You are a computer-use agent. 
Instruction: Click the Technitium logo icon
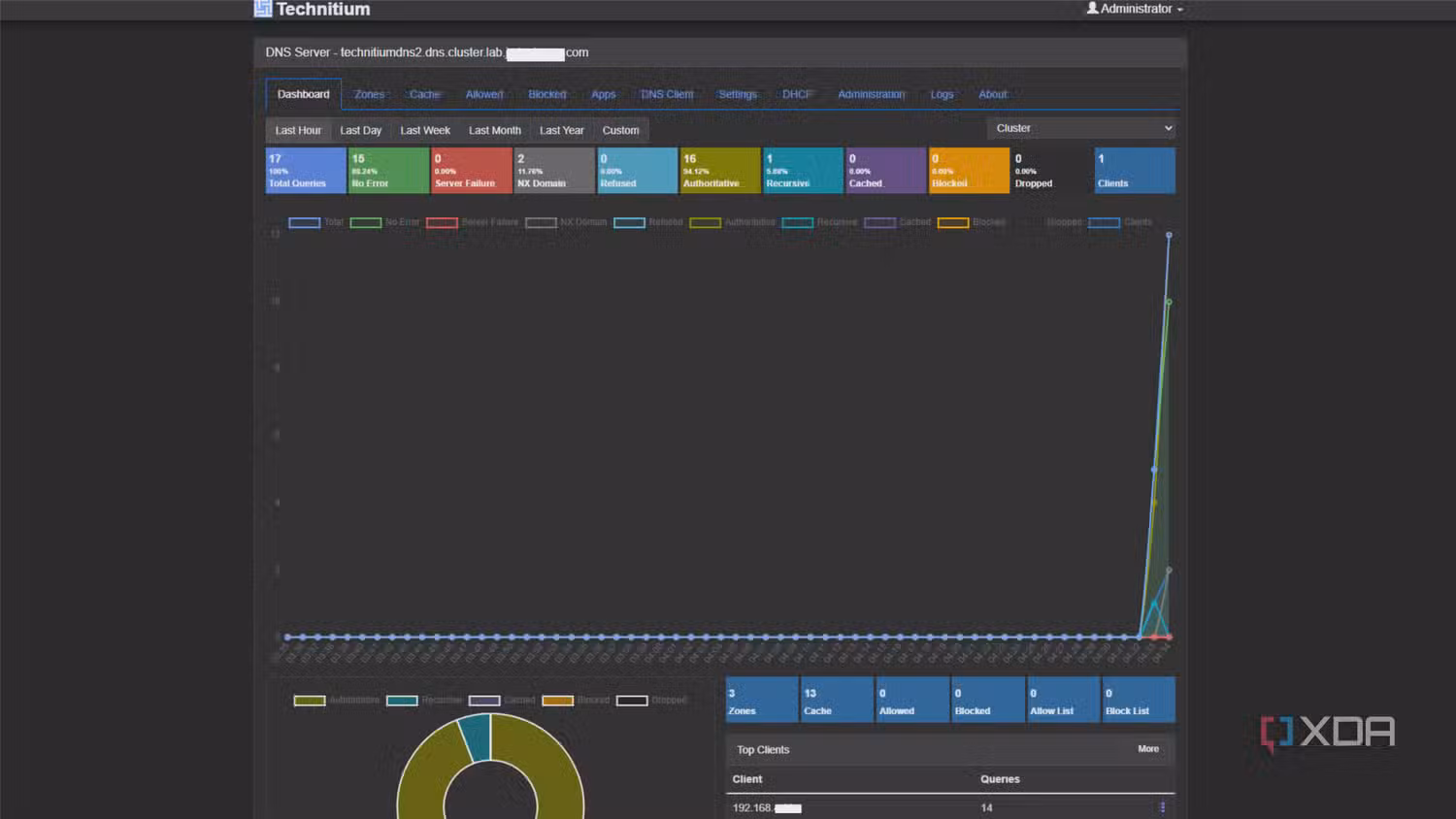click(x=263, y=9)
